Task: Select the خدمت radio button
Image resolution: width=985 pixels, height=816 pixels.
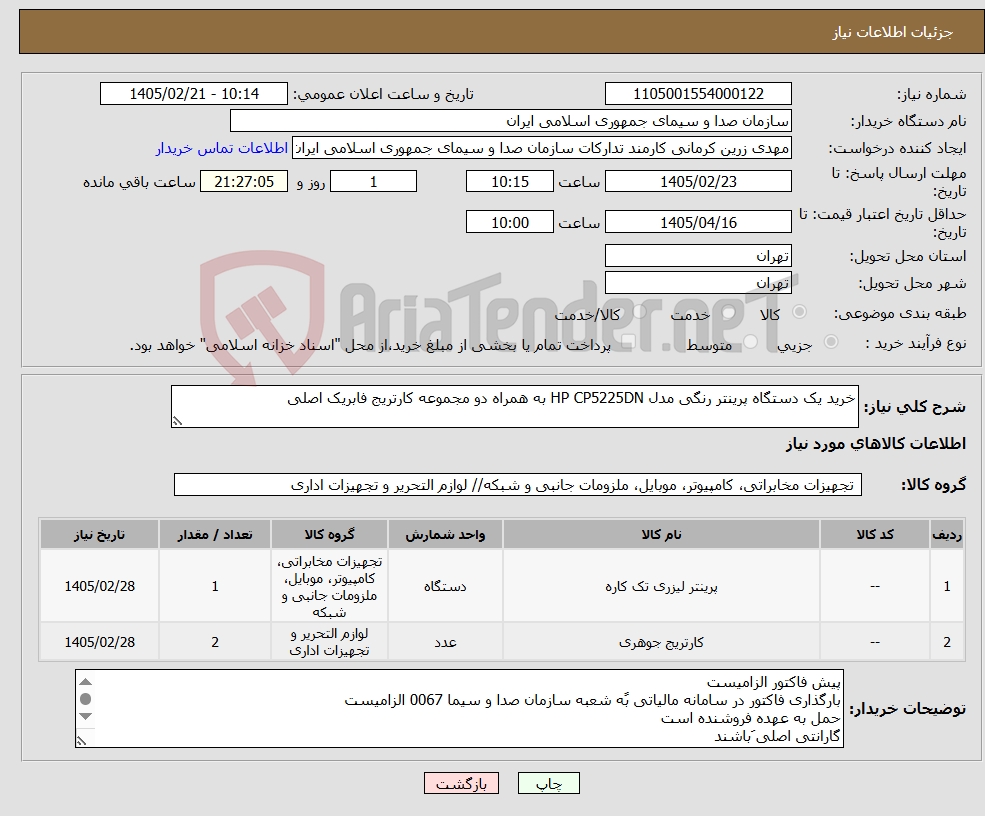Action: (x=729, y=312)
